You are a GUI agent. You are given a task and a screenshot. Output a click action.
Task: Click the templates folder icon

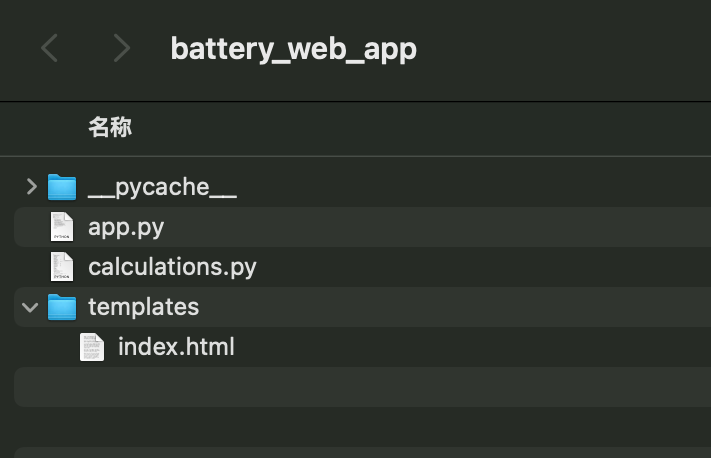coord(62,307)
